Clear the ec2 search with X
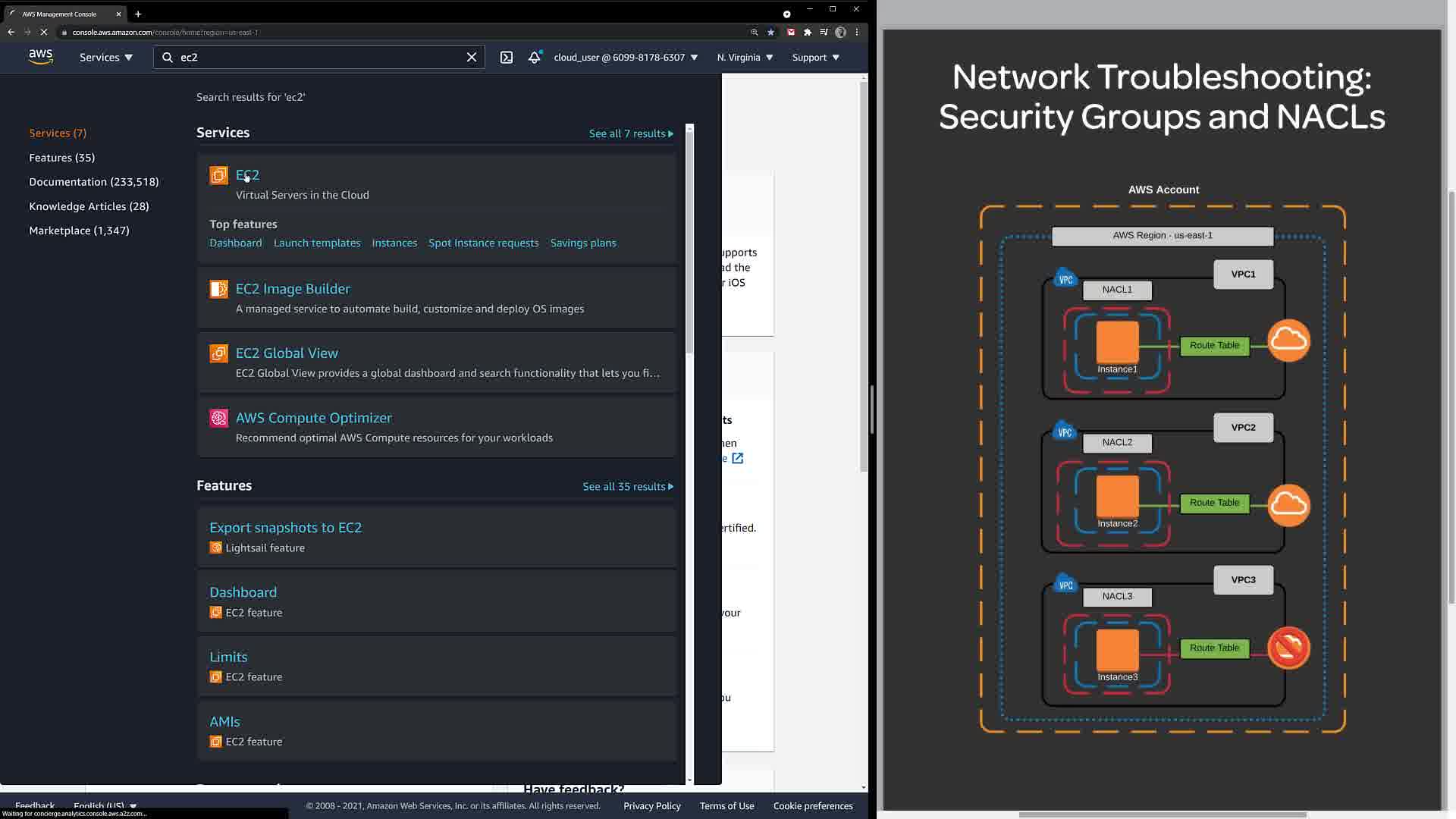This screenshot has height=819, width=1456. pyautogui.click(x=472, y=58)
